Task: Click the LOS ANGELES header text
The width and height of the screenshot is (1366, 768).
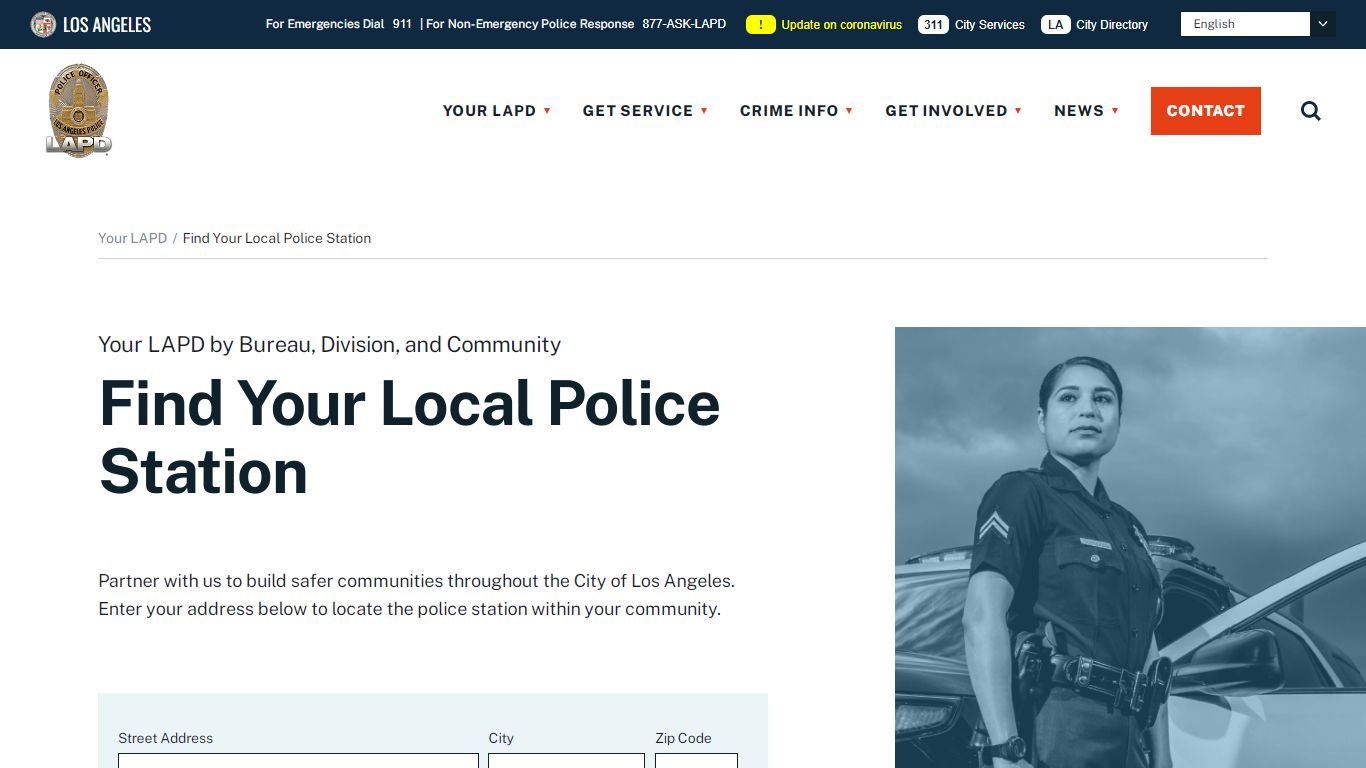Action: pyautogui.click(x=107, y=24)
